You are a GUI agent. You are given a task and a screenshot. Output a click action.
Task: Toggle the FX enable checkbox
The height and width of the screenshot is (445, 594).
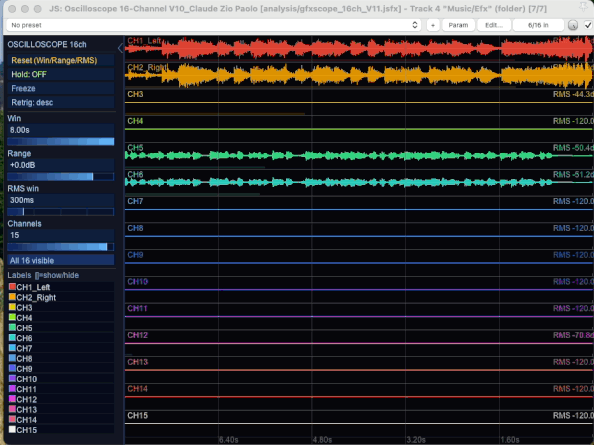[x=588, y=25]
